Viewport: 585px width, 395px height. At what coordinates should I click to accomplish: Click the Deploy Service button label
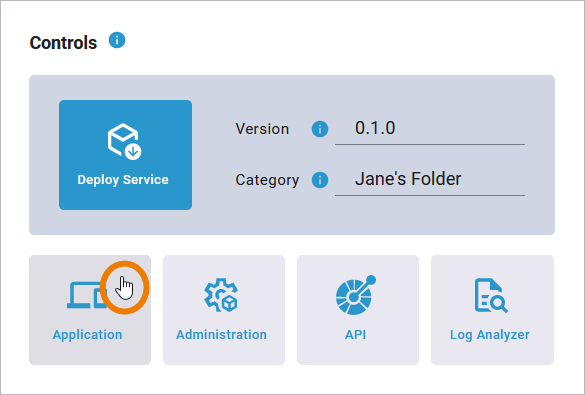[123, 180]
